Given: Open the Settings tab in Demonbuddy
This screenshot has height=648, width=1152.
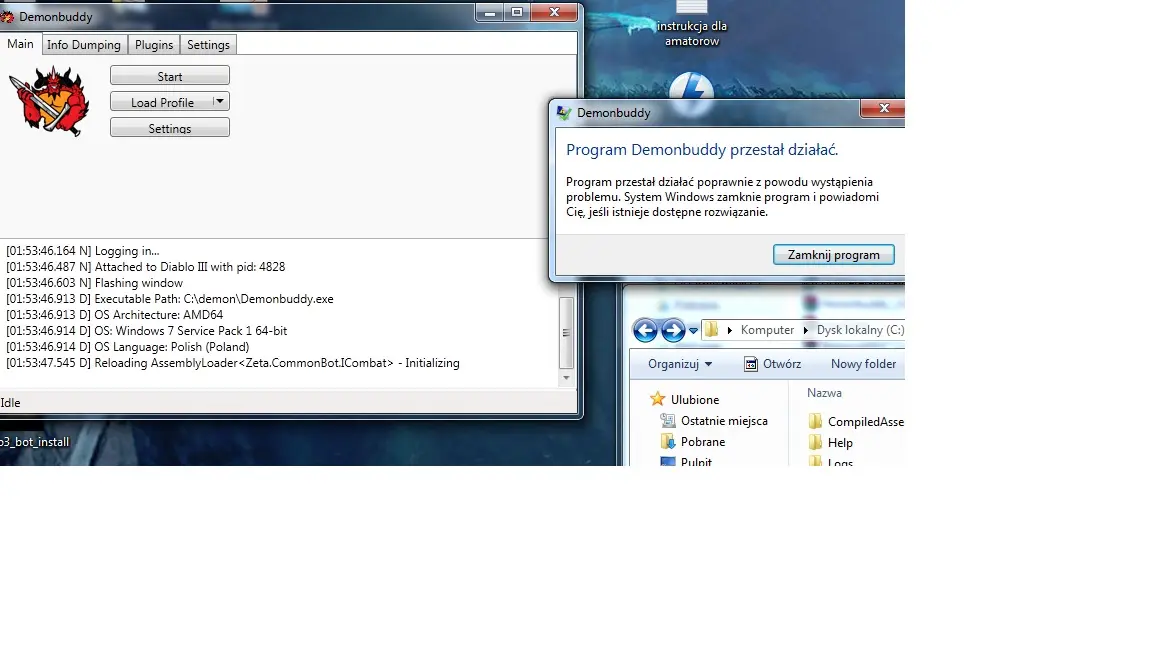Looking at the screenshot, I should pos(208,45).
